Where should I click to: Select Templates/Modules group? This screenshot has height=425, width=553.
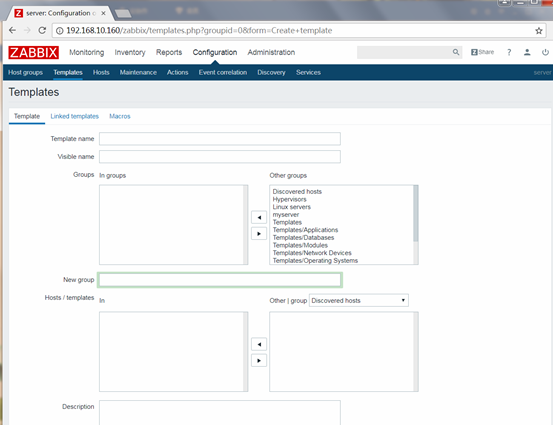(300, 245)
